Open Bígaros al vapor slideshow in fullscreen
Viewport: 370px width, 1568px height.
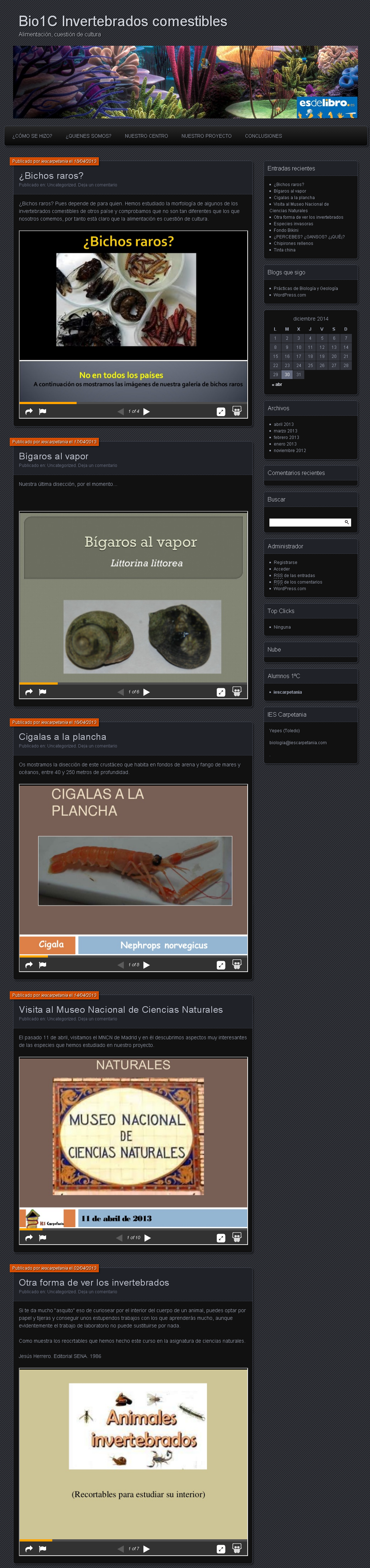(221, 692)
